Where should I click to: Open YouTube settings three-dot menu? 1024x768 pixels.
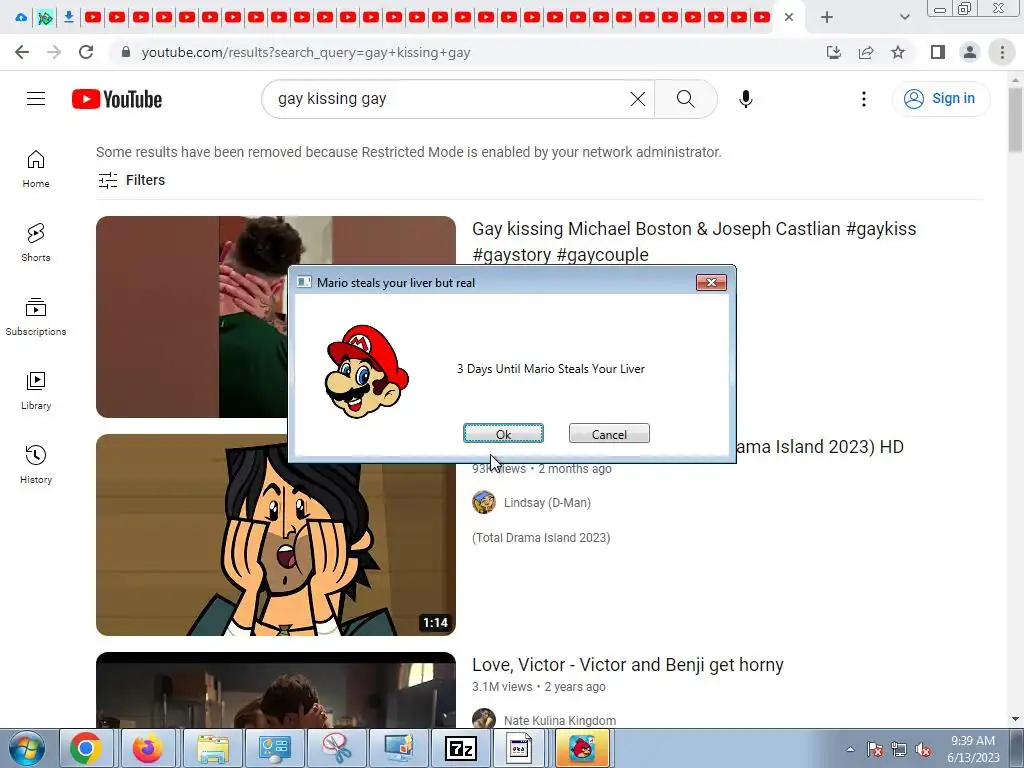coord(863,99)
